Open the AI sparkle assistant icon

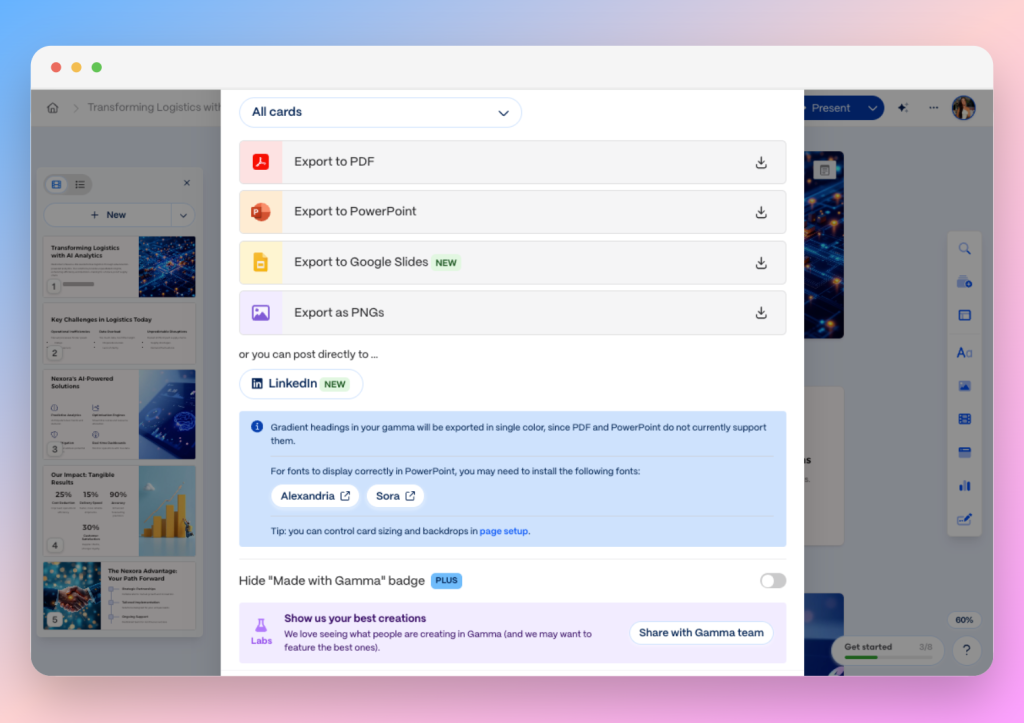[903, 108]
